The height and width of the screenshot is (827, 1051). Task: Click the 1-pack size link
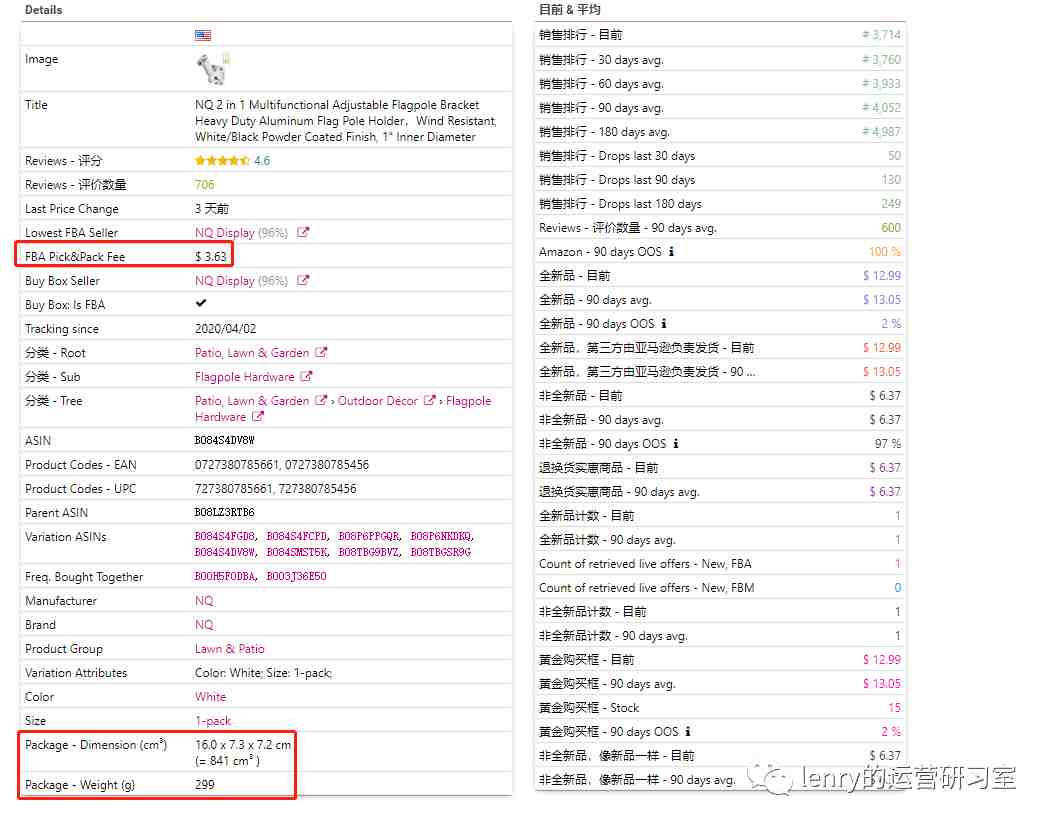pyautogui.click(x=213, y=721)
